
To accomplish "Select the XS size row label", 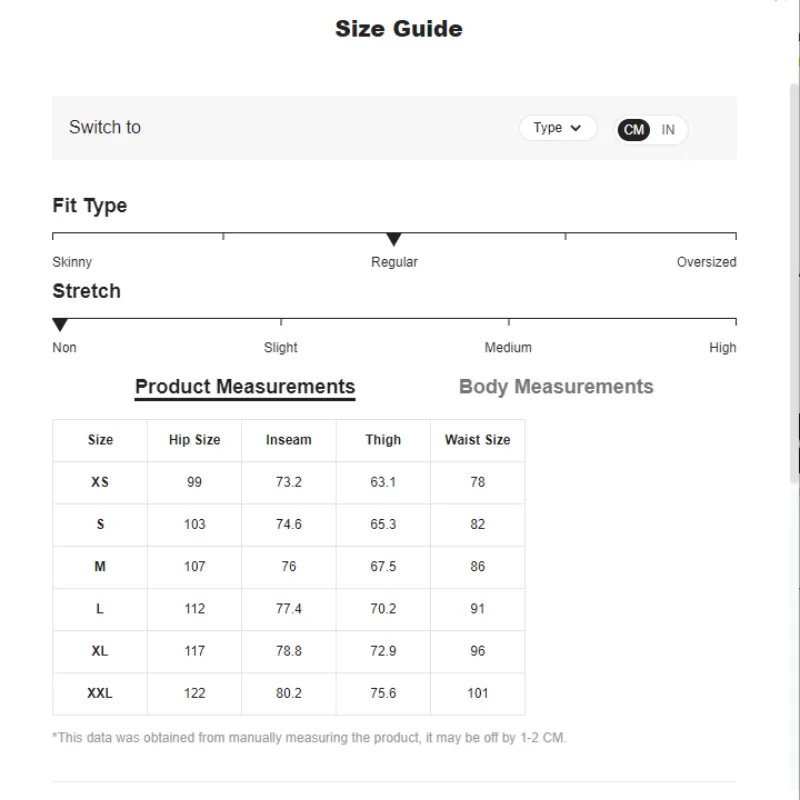I will [100, 482].
